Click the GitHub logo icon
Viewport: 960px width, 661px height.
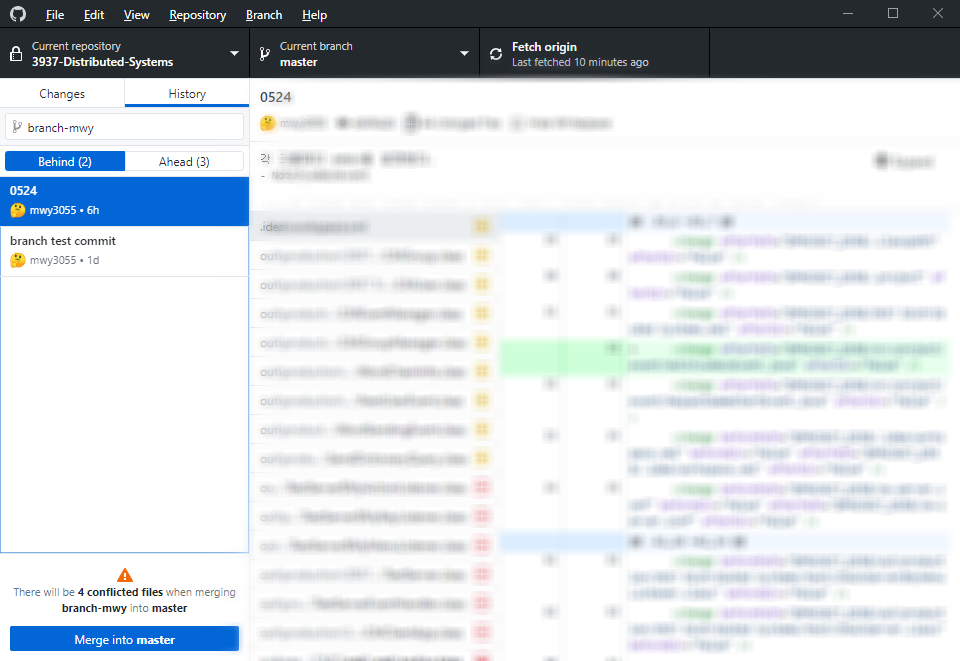point(18,14)
